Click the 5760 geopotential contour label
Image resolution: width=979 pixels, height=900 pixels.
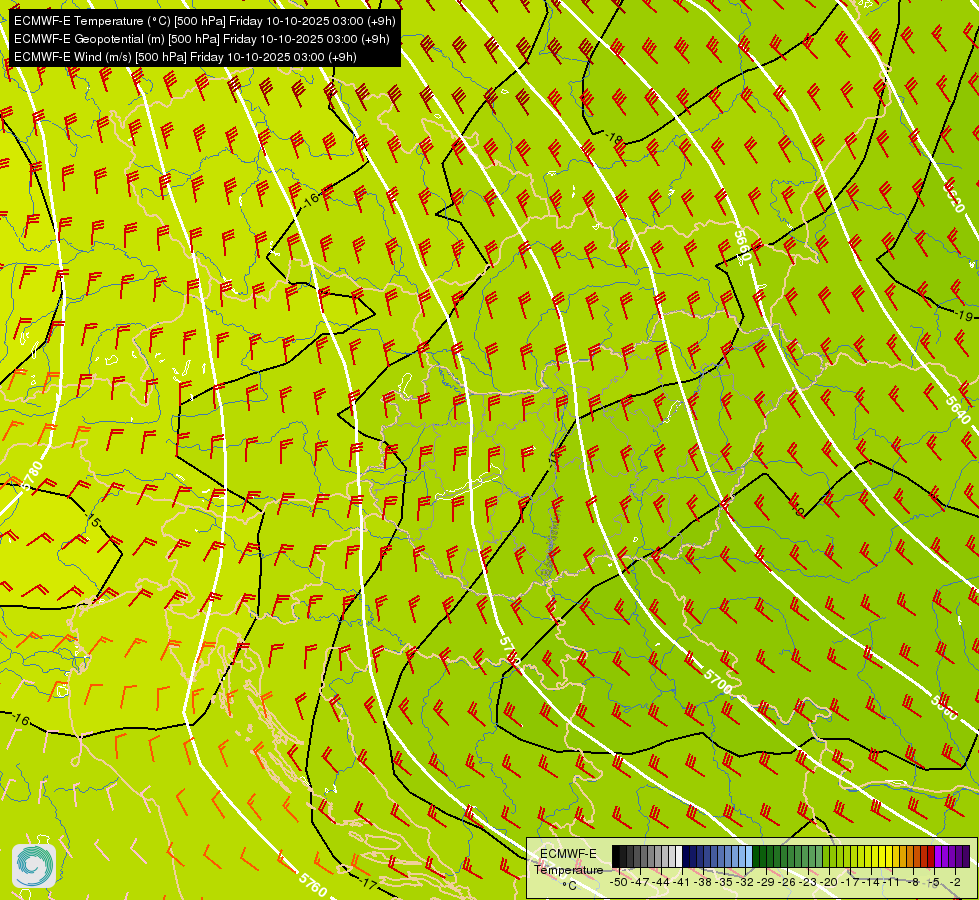pyautogui.click(x=313, y=884)
